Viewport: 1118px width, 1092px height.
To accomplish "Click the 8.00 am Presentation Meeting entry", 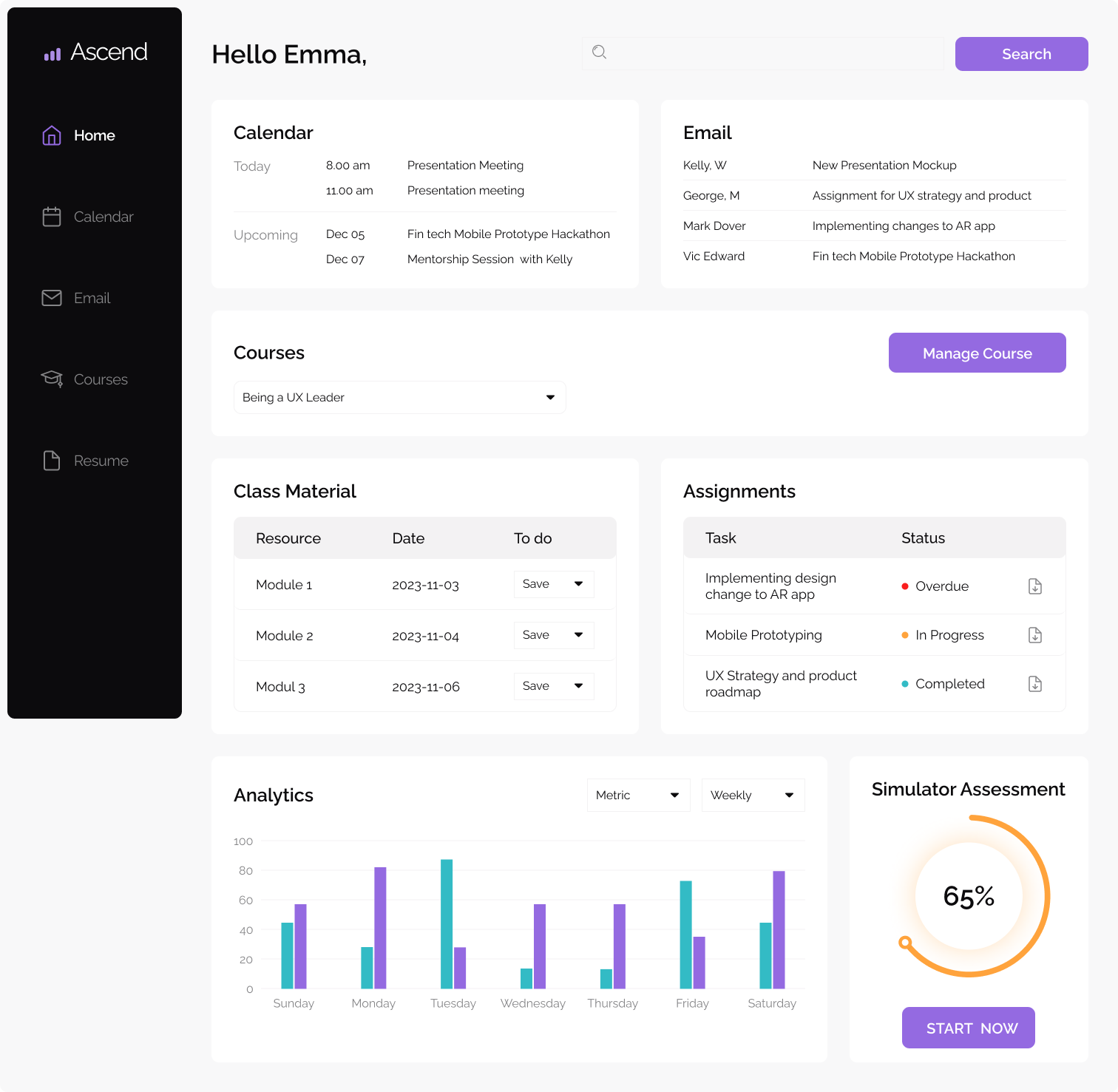I will tap(425, 165).
